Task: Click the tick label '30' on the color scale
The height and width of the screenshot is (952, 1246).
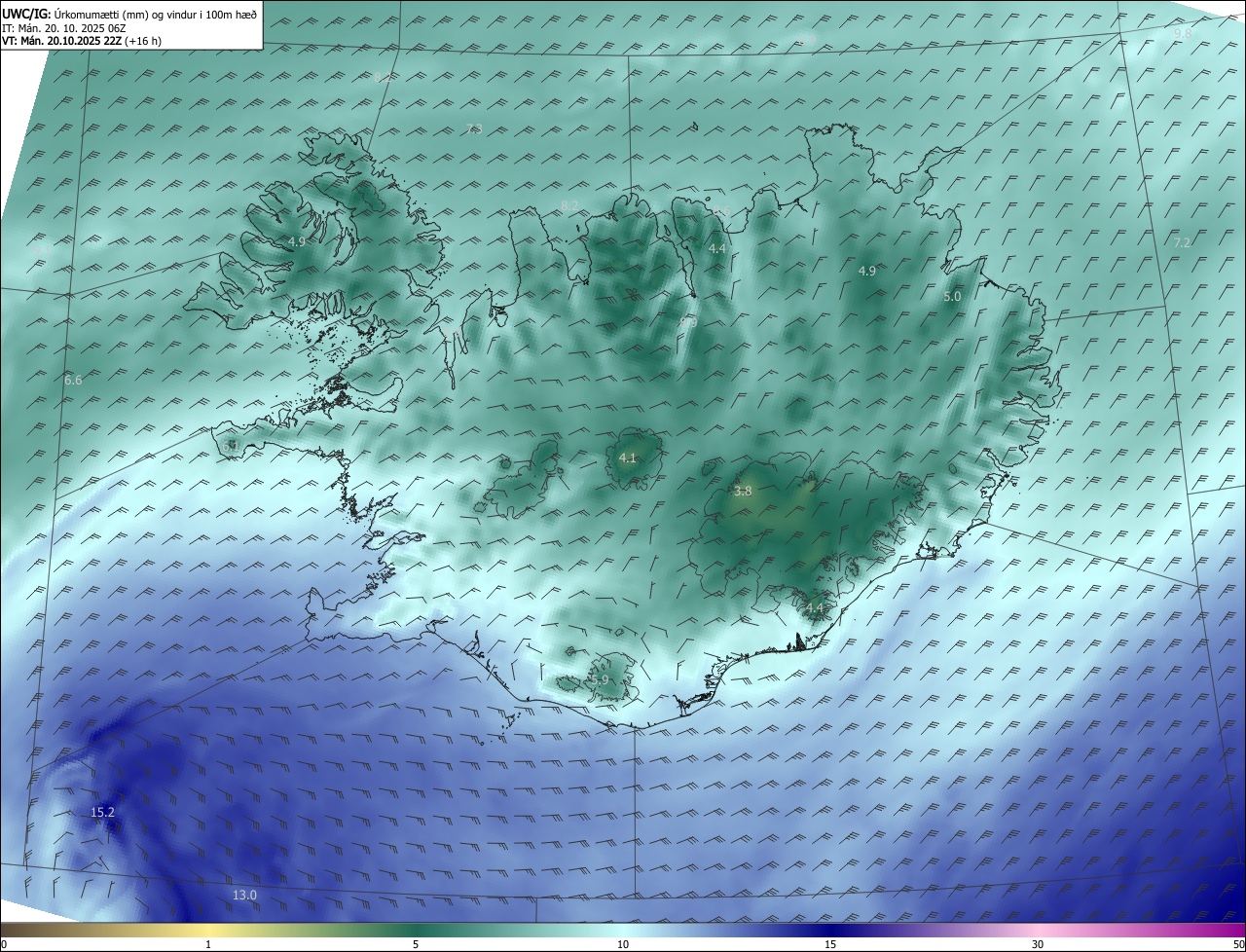Action: (x=1038, y=944)
